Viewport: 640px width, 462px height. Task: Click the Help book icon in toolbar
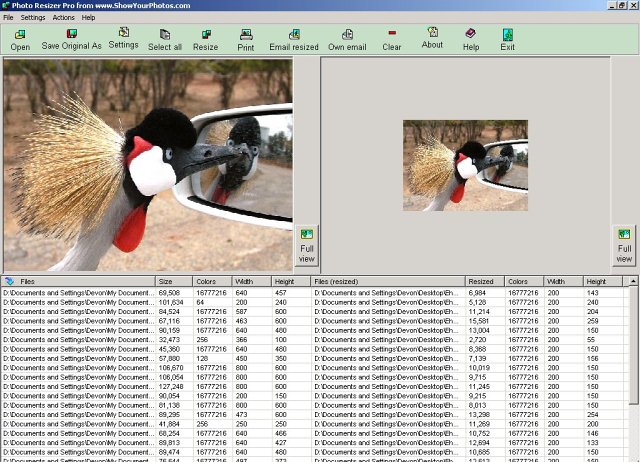pyautogui.click(x=471, y=33)
